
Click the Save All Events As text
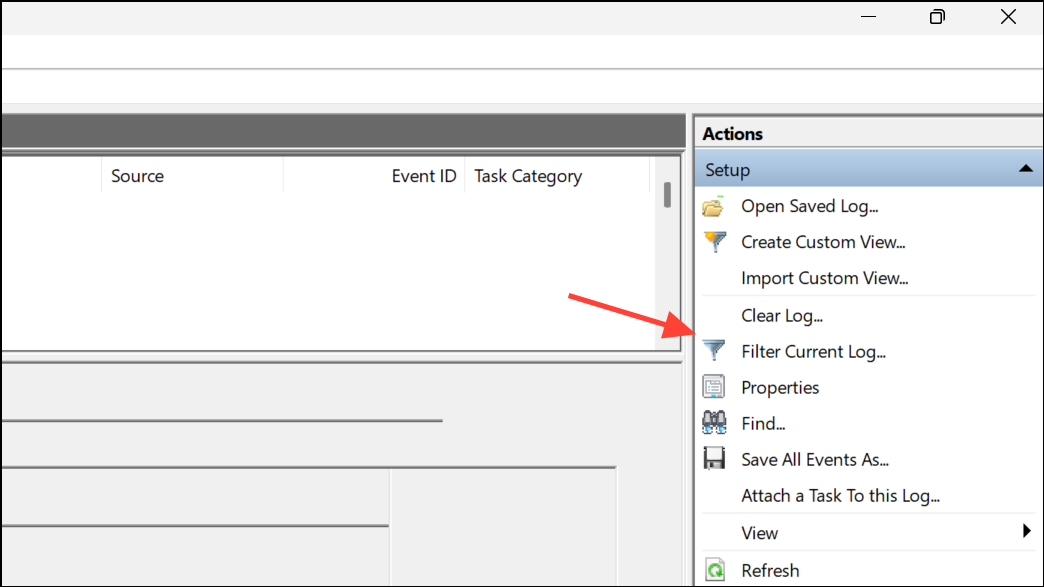pyautogui.click(x=815, y=459)
